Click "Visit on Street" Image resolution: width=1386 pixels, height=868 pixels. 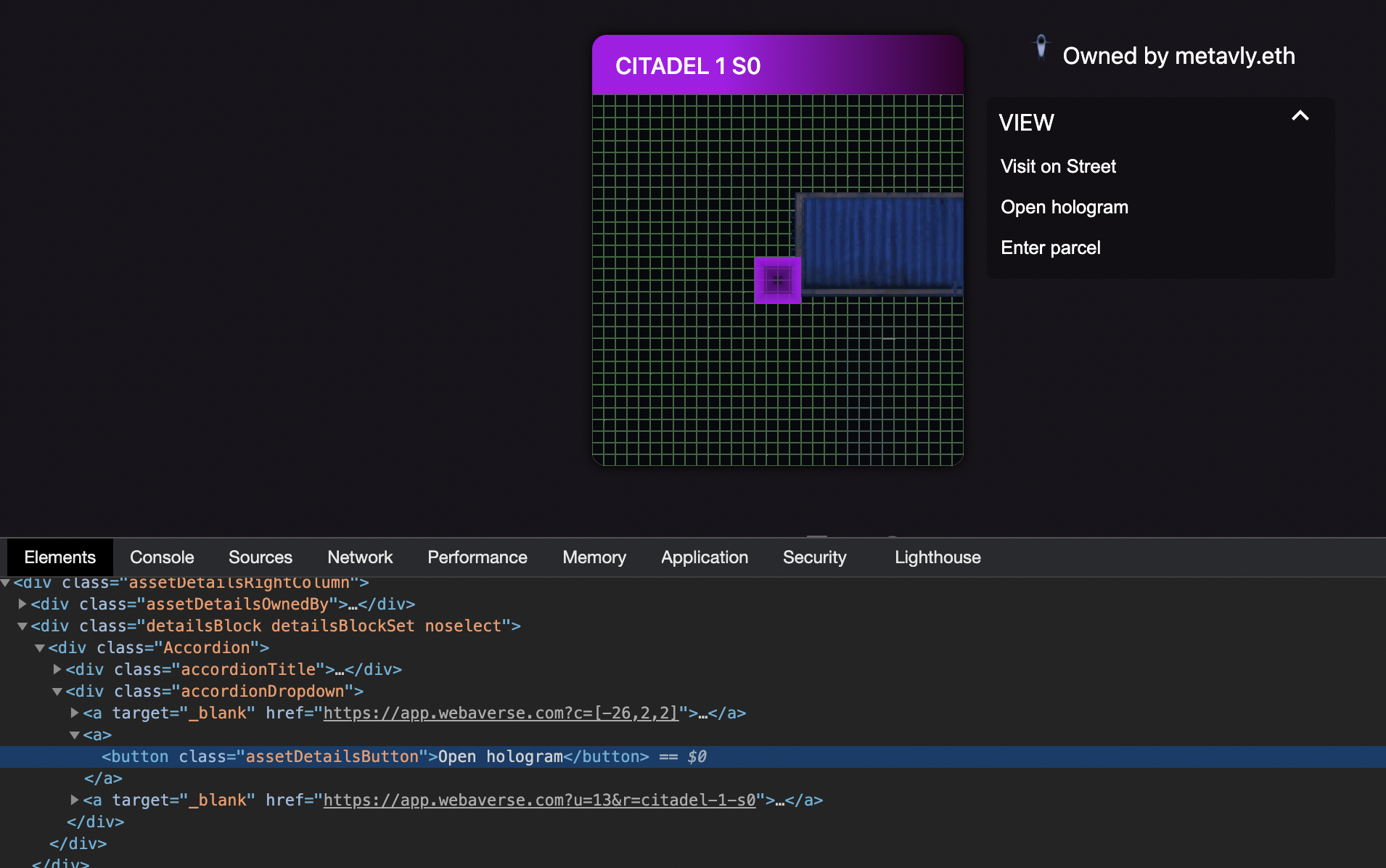1057,166
